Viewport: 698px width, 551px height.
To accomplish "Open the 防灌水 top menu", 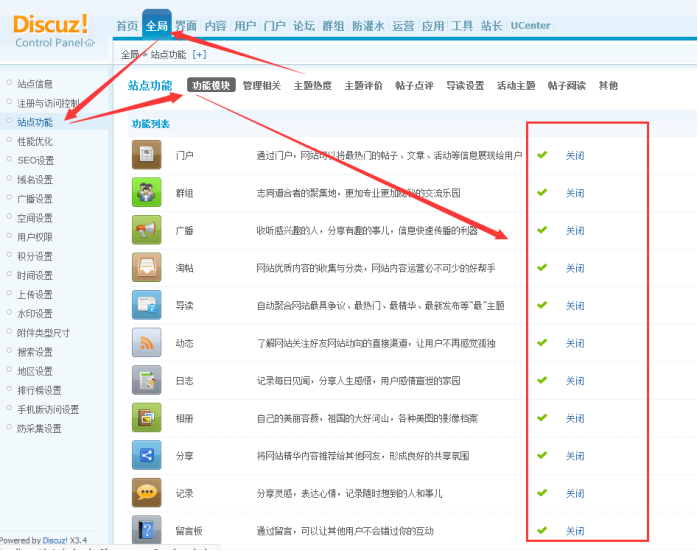I will [368, 26].
